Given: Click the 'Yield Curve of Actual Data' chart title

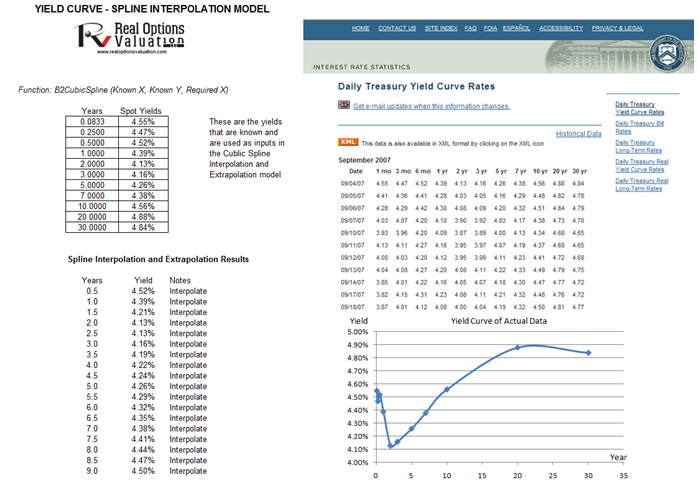Looking at the screenshot, I should [498, 321].
